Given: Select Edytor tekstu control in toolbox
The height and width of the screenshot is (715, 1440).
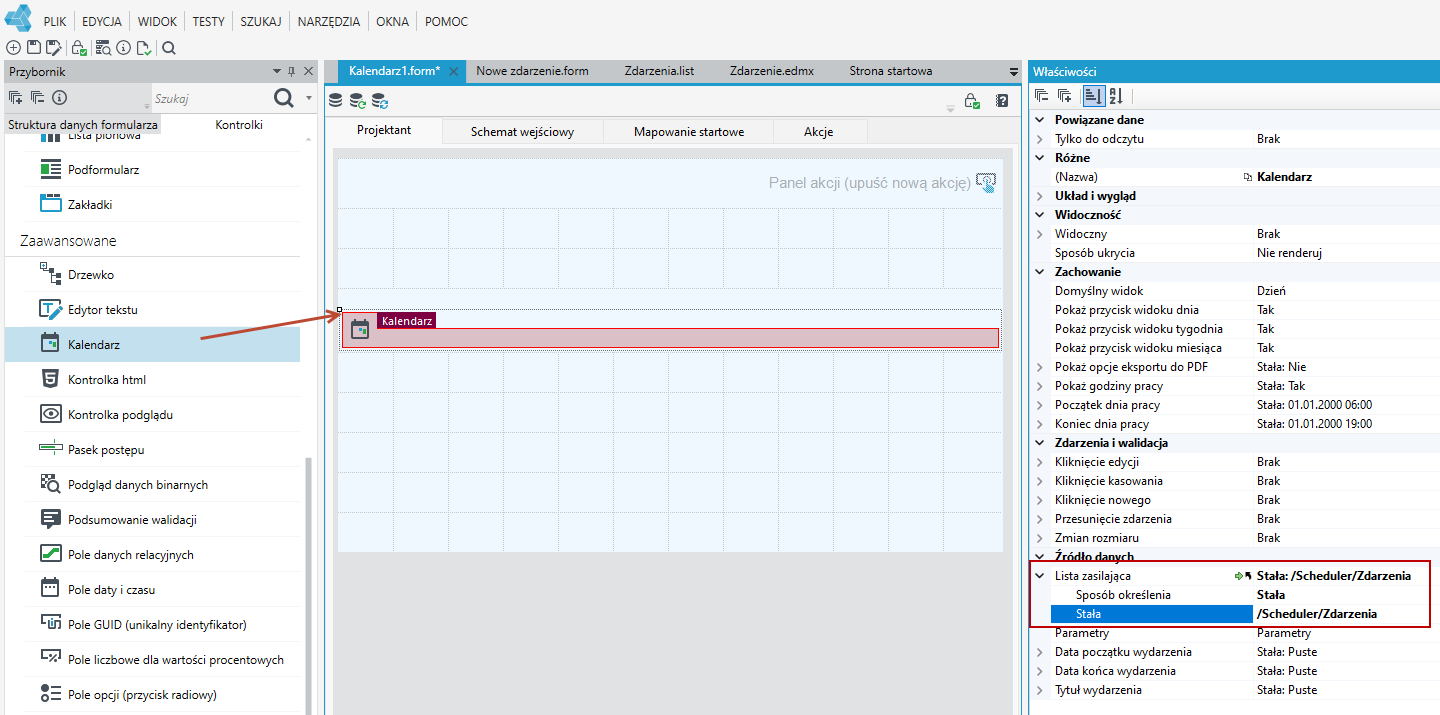Looking at the screenshot, I should coord(153,310).
